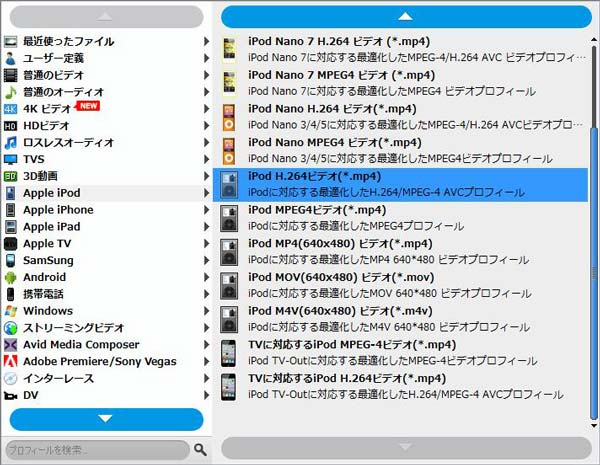Select iPod Nano MPEG4 ビデオ(*.mp4) profile
This screenshot has height=465, width=600.
tap(400, 151)
